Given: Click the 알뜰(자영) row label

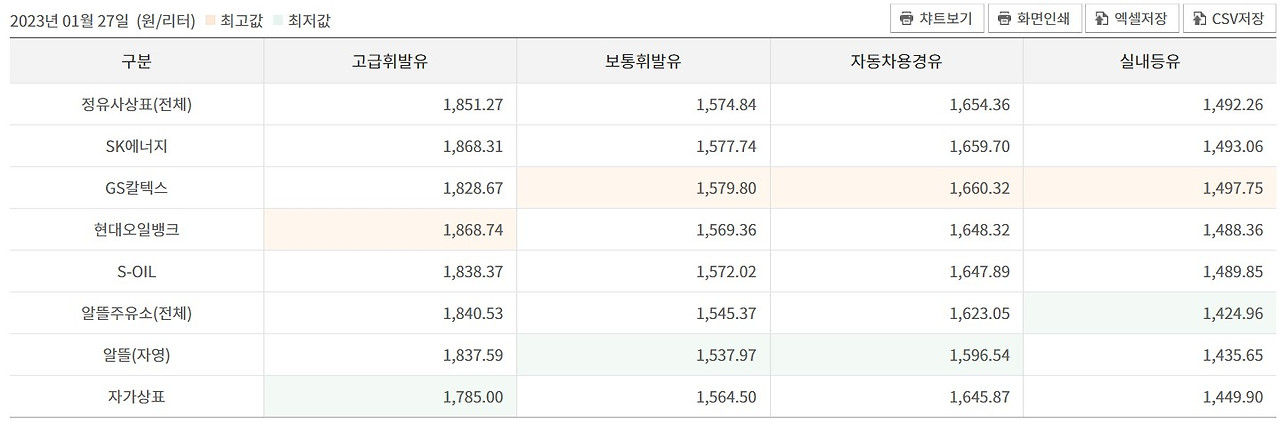Looking at the screenshot, I should pyautogui.click(x=137, y=355).
